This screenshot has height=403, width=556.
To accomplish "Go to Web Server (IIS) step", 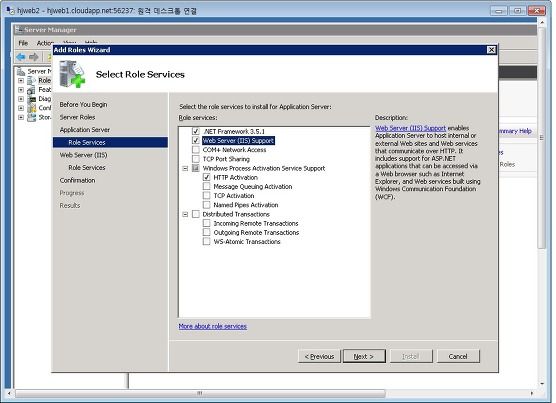I will 83,155.
